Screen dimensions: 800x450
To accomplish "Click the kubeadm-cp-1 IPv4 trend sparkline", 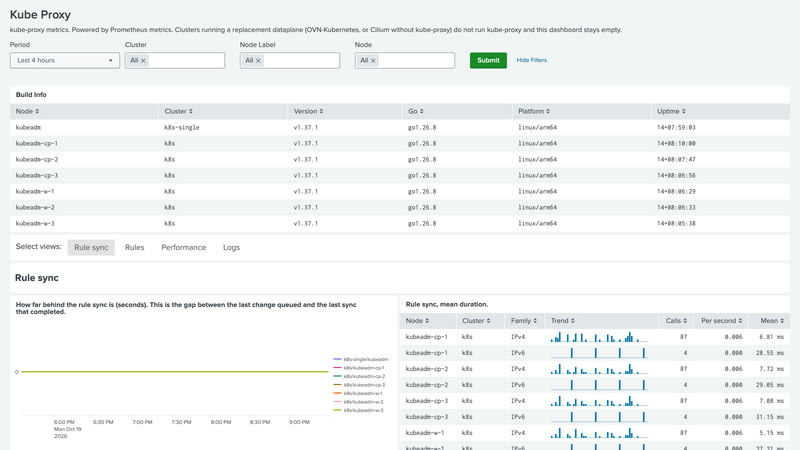I will [x=599, y=337].
